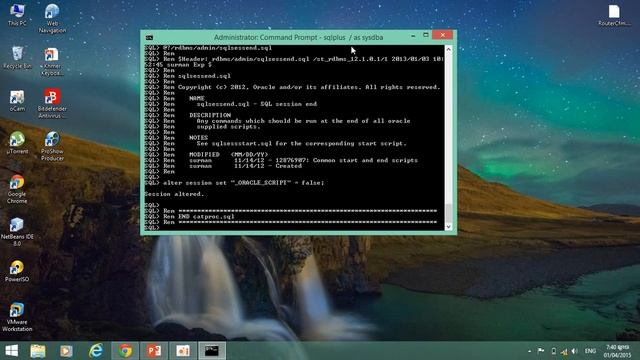Viewport: 640px width, 360px height.
Task: Launch Bitdefender Antivirus desktop icon
Action: [52, 104]
